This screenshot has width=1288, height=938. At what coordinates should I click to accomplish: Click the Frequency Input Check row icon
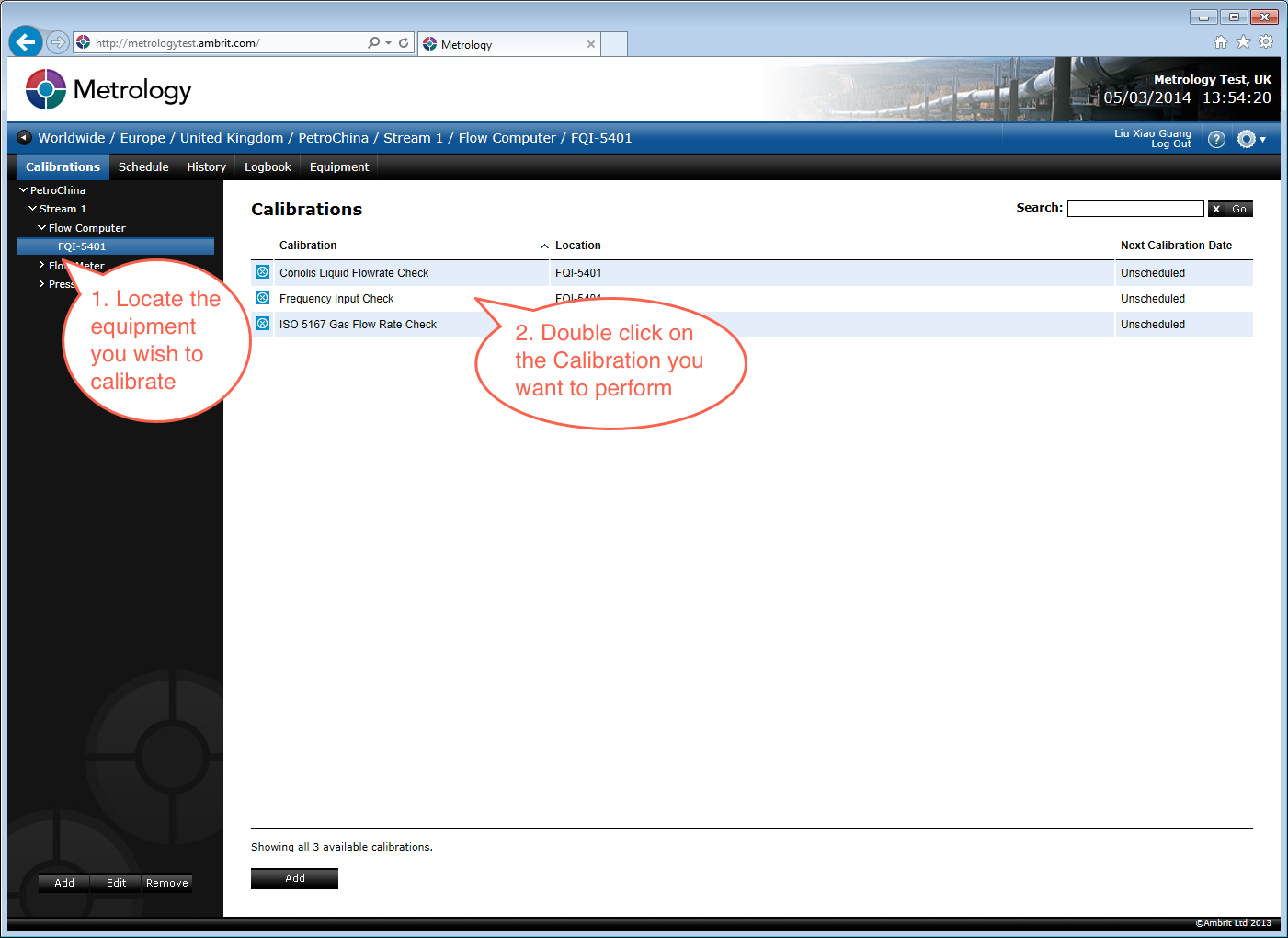(262, 298)
